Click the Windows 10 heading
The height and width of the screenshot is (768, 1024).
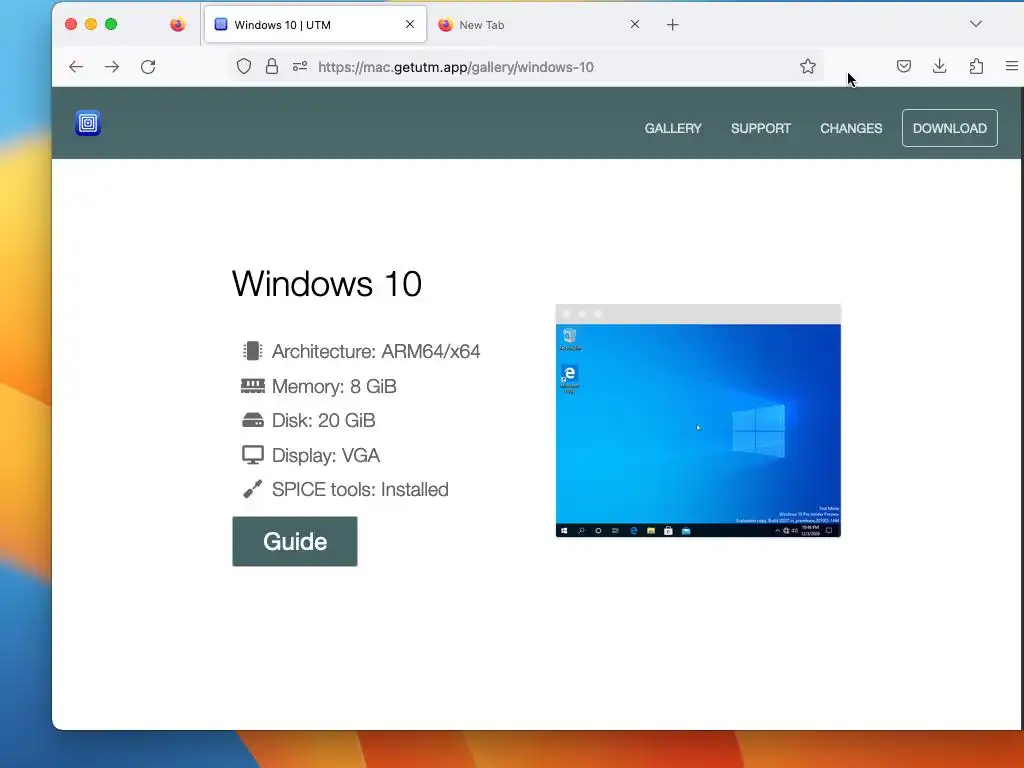[x=327, y=283]
